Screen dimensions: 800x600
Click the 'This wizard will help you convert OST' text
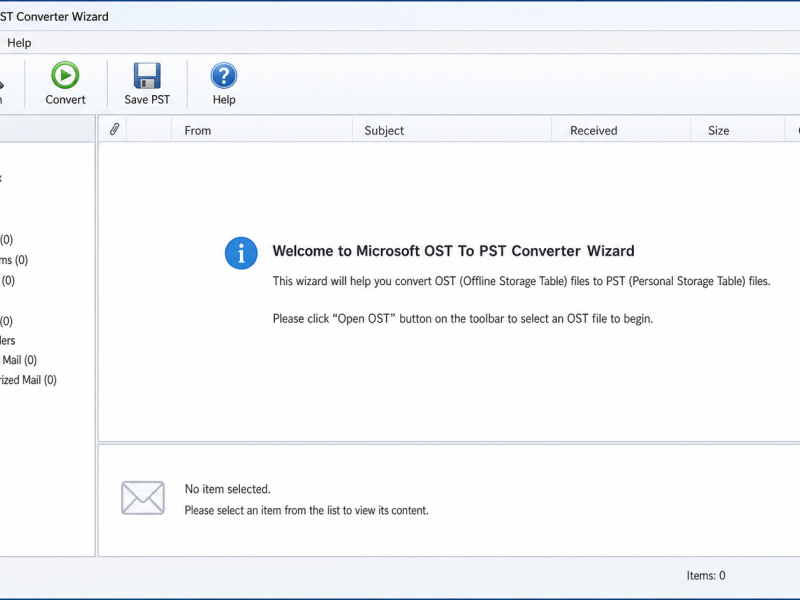coord(521,281)
